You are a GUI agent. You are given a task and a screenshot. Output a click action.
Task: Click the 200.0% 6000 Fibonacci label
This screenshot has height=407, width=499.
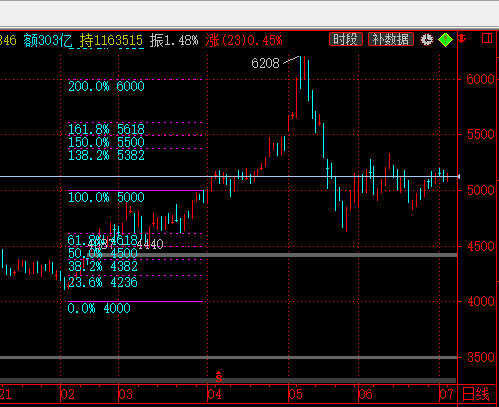point(106,86)
